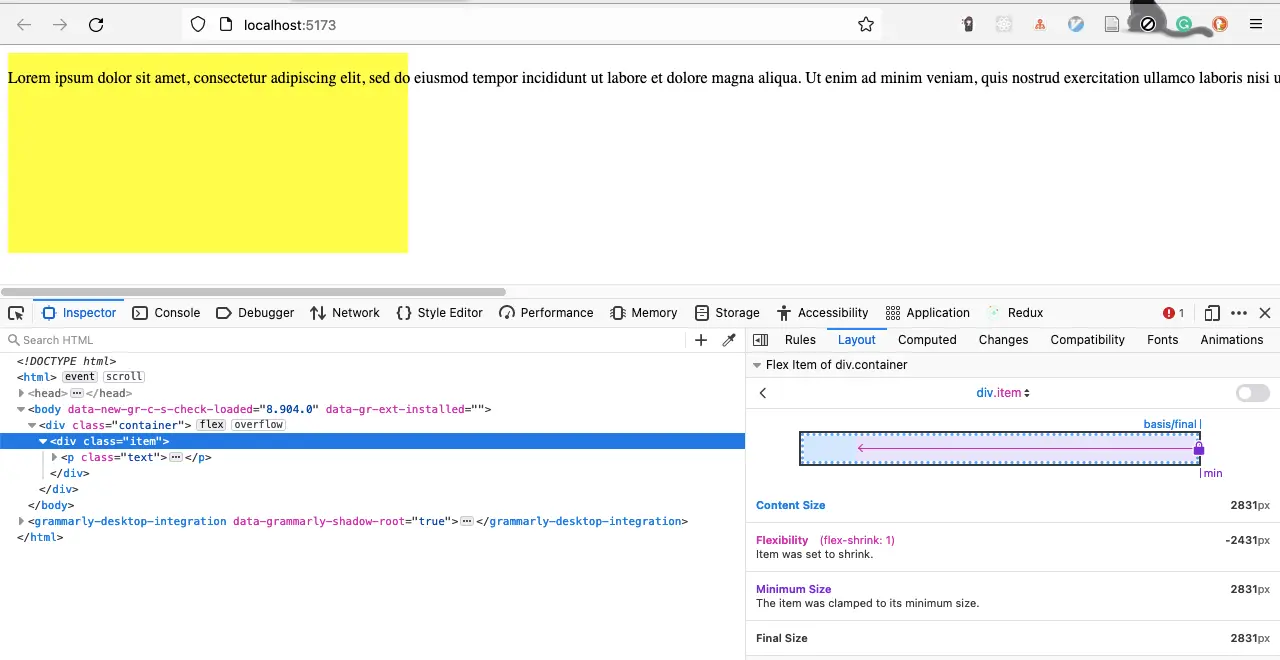Reload the page with browser refresh button
The height and width of the screenshot is (660, 1280).
pos(96,25)
